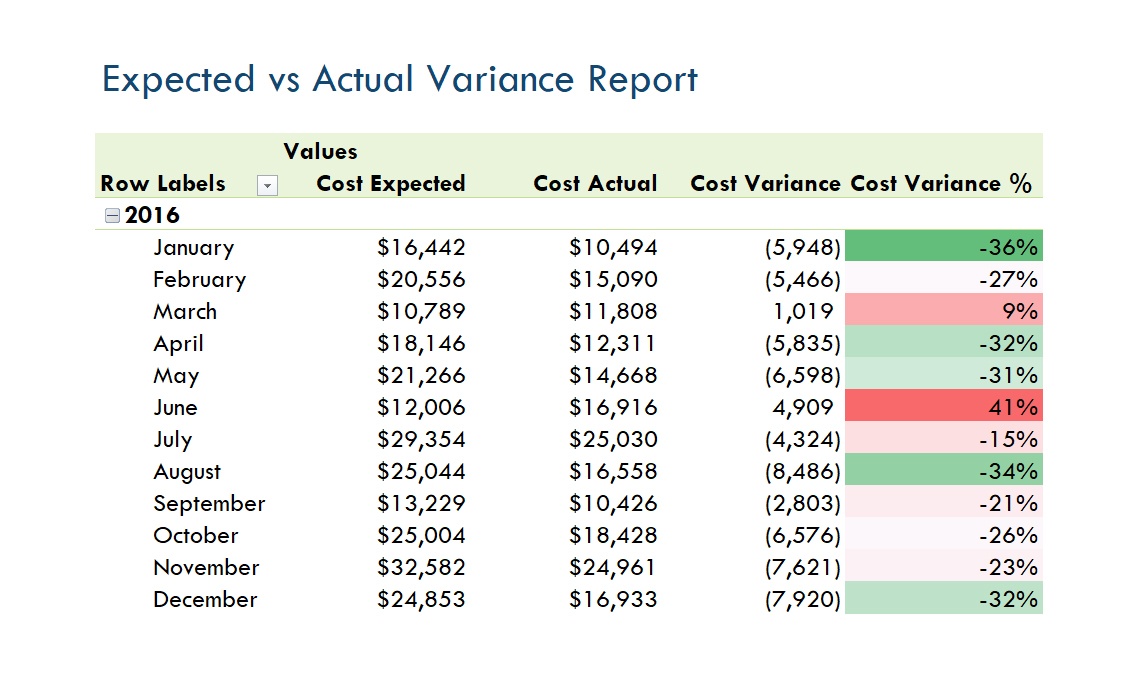Select the October row label
Screen dimensions: 1140x687
click(x=196, y=535)
